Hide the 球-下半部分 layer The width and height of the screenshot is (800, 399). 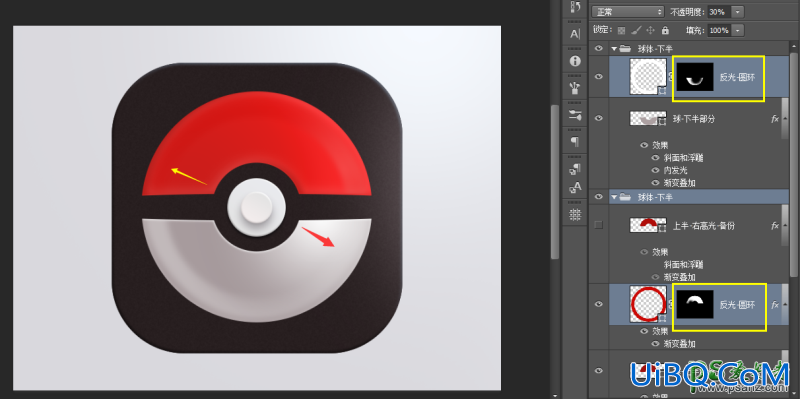pyautogui.click(x=599, y=118)
